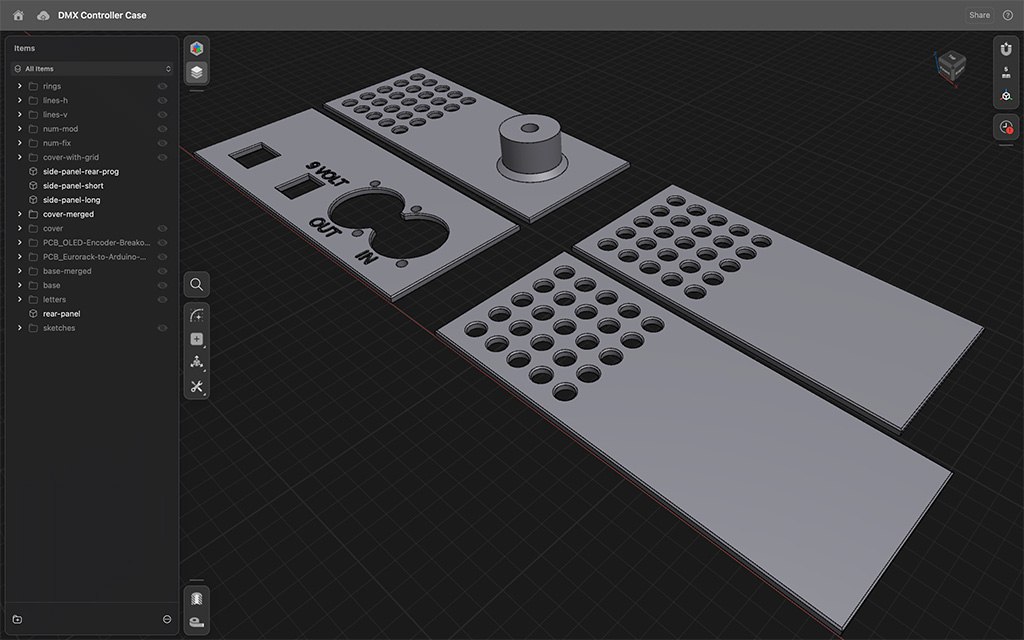Show the hidden rings folder

click(x=162, y=86)
